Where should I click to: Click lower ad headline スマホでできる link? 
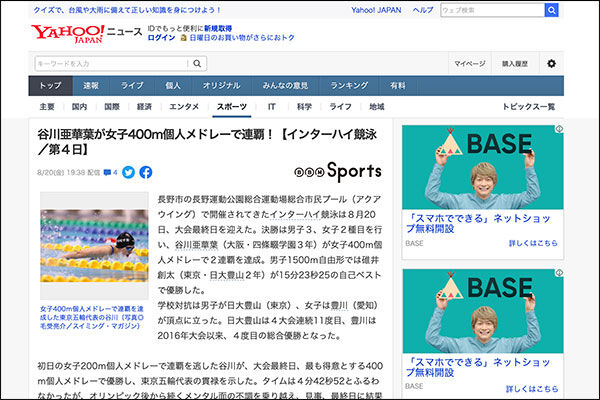tap(478, 367)
